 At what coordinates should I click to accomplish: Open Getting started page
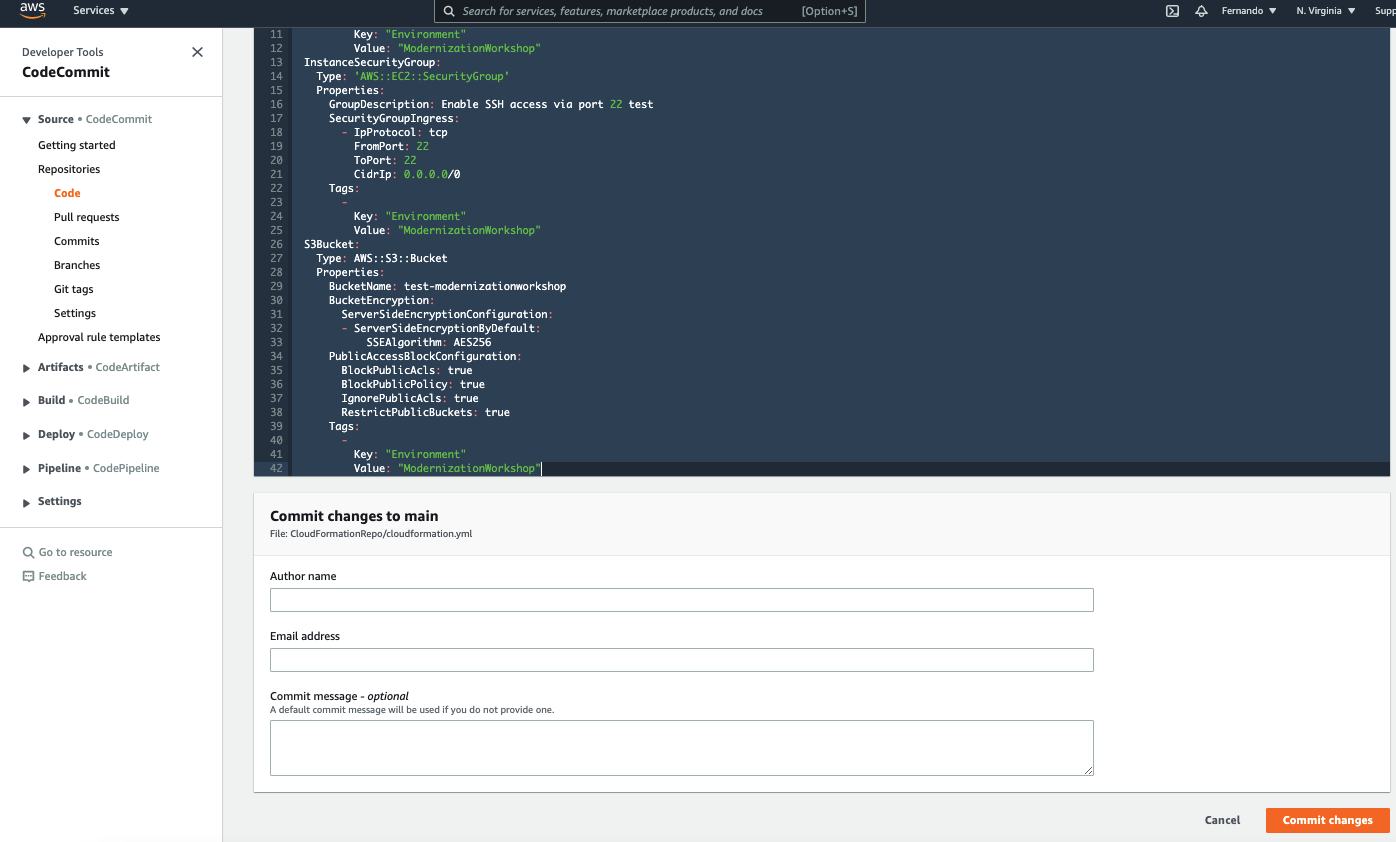(x=77, y=145)
